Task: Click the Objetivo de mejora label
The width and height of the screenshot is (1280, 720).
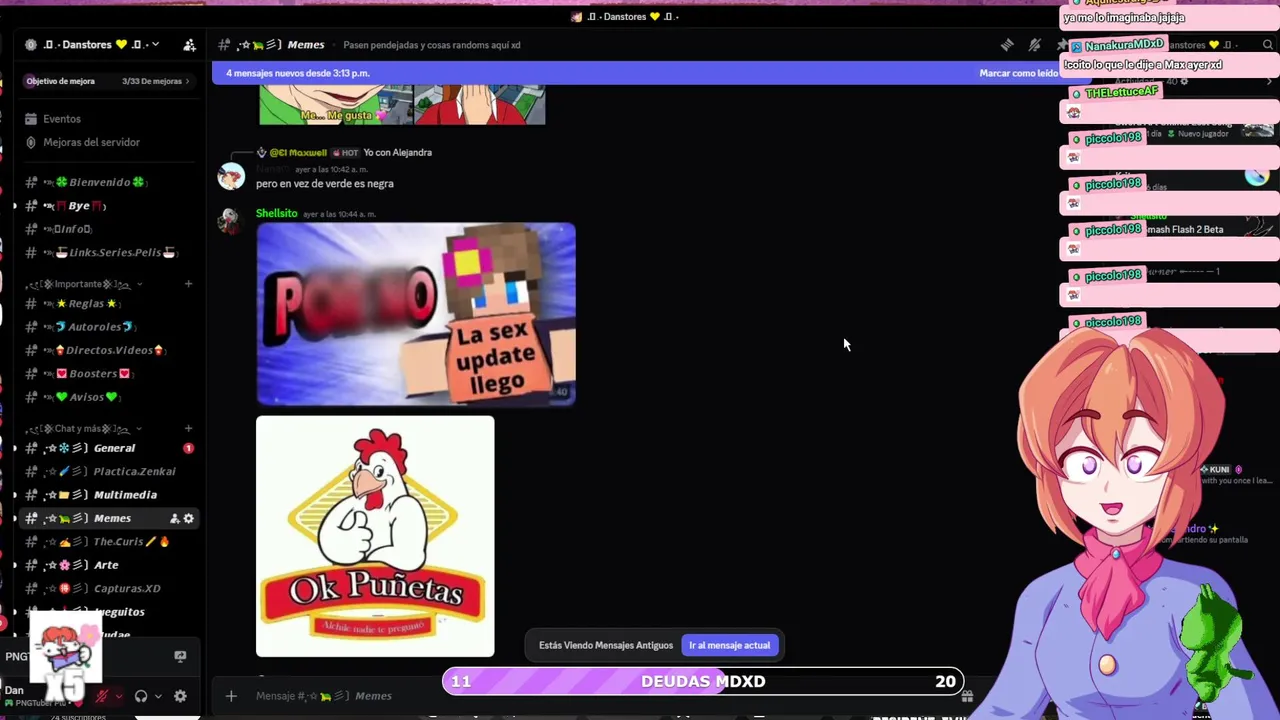Action: [60, 81]
